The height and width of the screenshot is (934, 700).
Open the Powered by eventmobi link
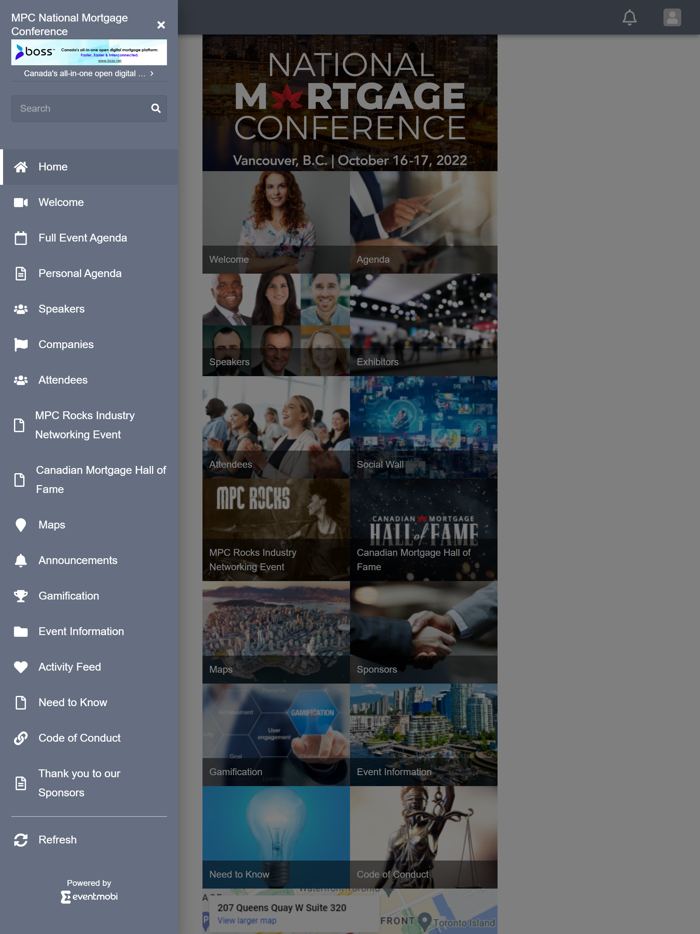[x=89, y=891]
